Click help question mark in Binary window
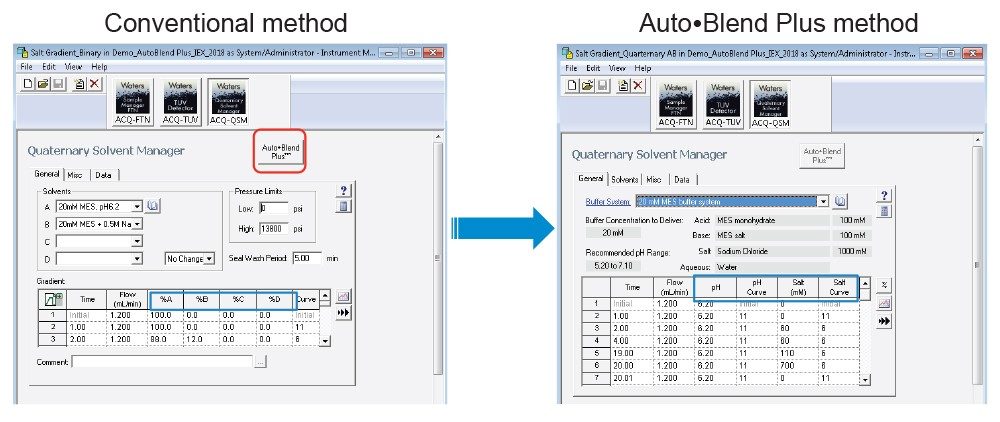This screenshot has width=1000, height=422. point(343,191)
